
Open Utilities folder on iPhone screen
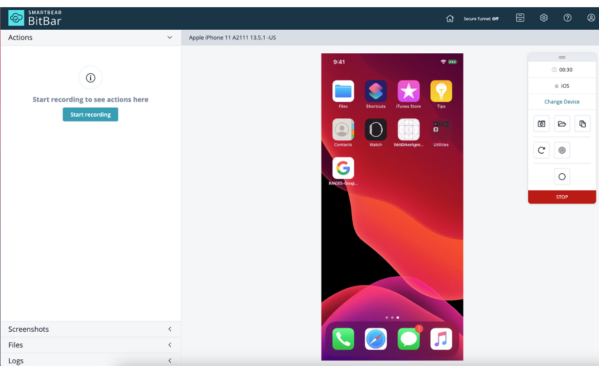pos(441,130)
